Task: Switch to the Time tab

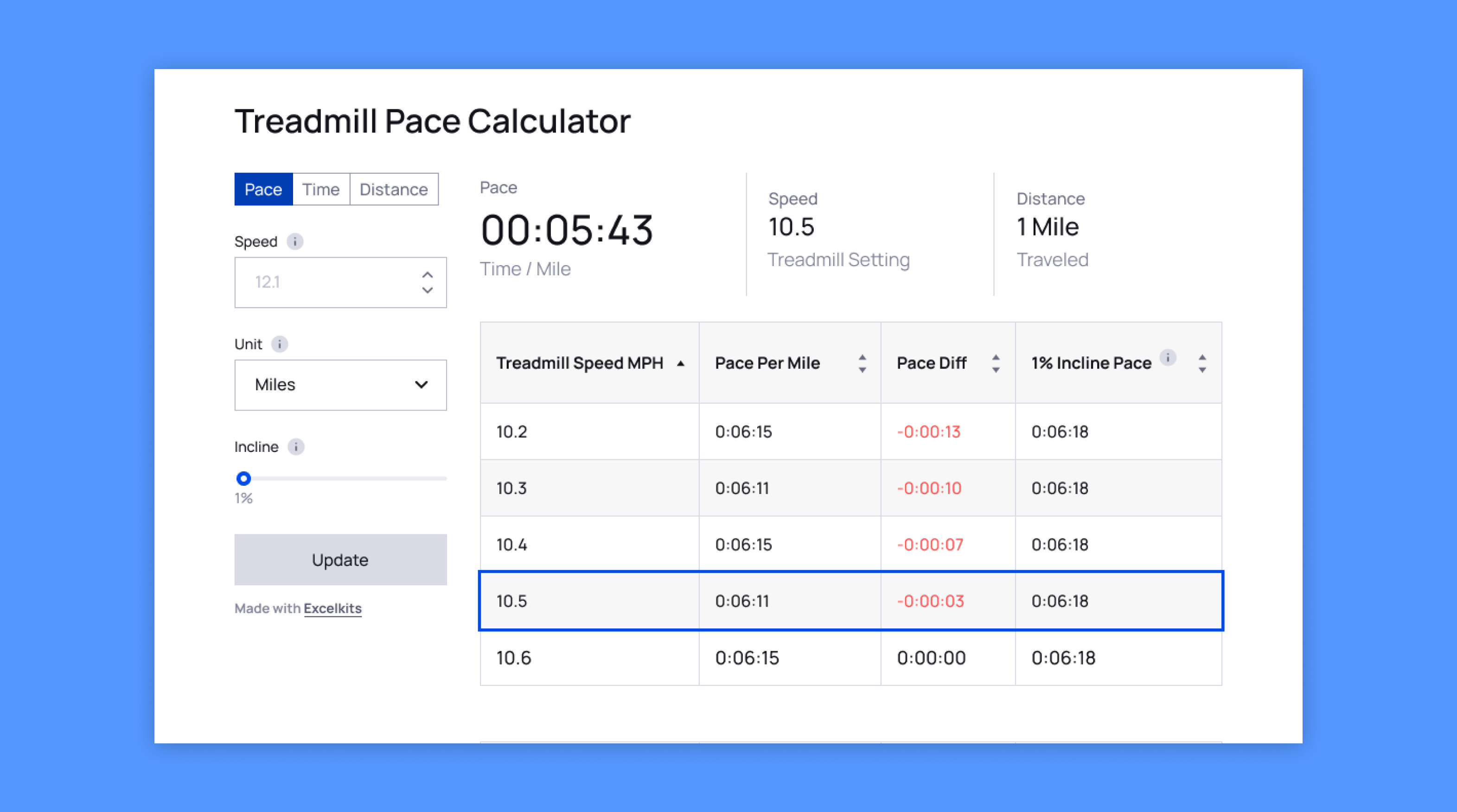Action: 321,190
